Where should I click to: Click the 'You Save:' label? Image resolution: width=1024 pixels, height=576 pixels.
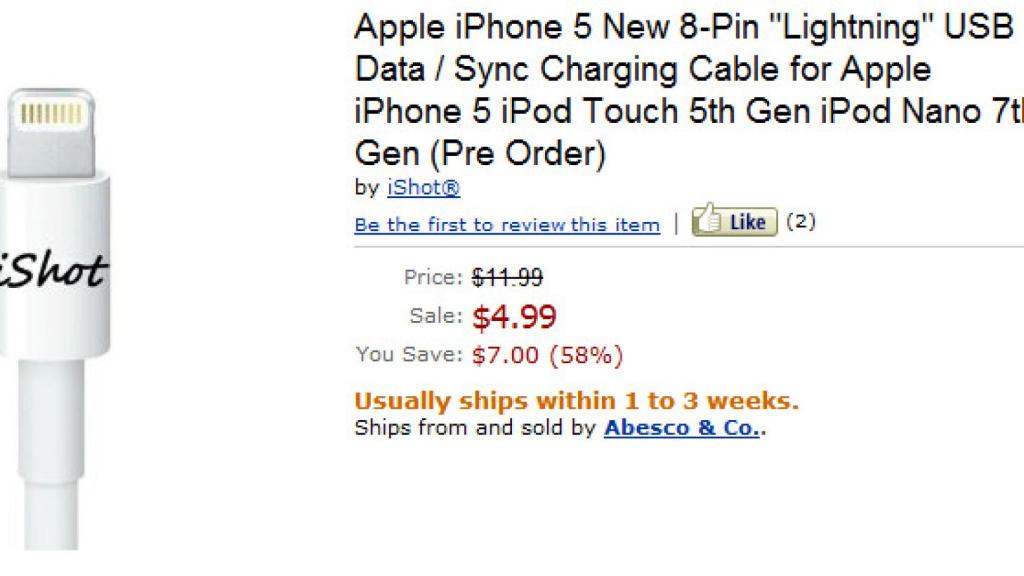tap(409, 354)
